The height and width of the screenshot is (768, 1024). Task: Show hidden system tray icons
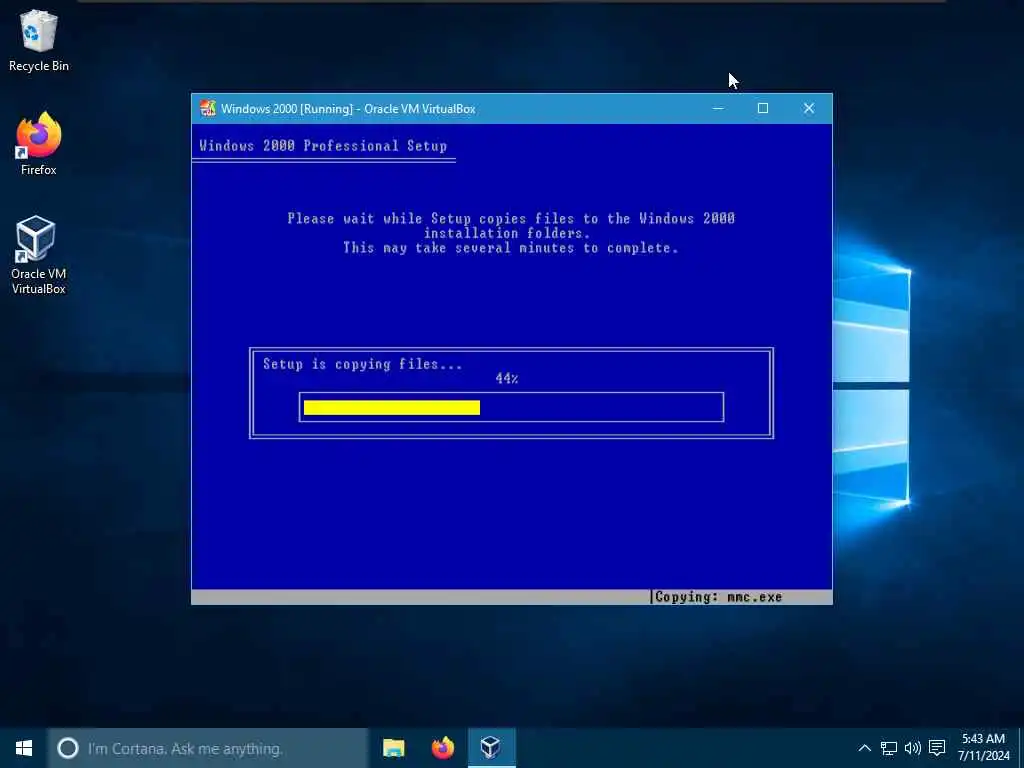coord(864,748)
